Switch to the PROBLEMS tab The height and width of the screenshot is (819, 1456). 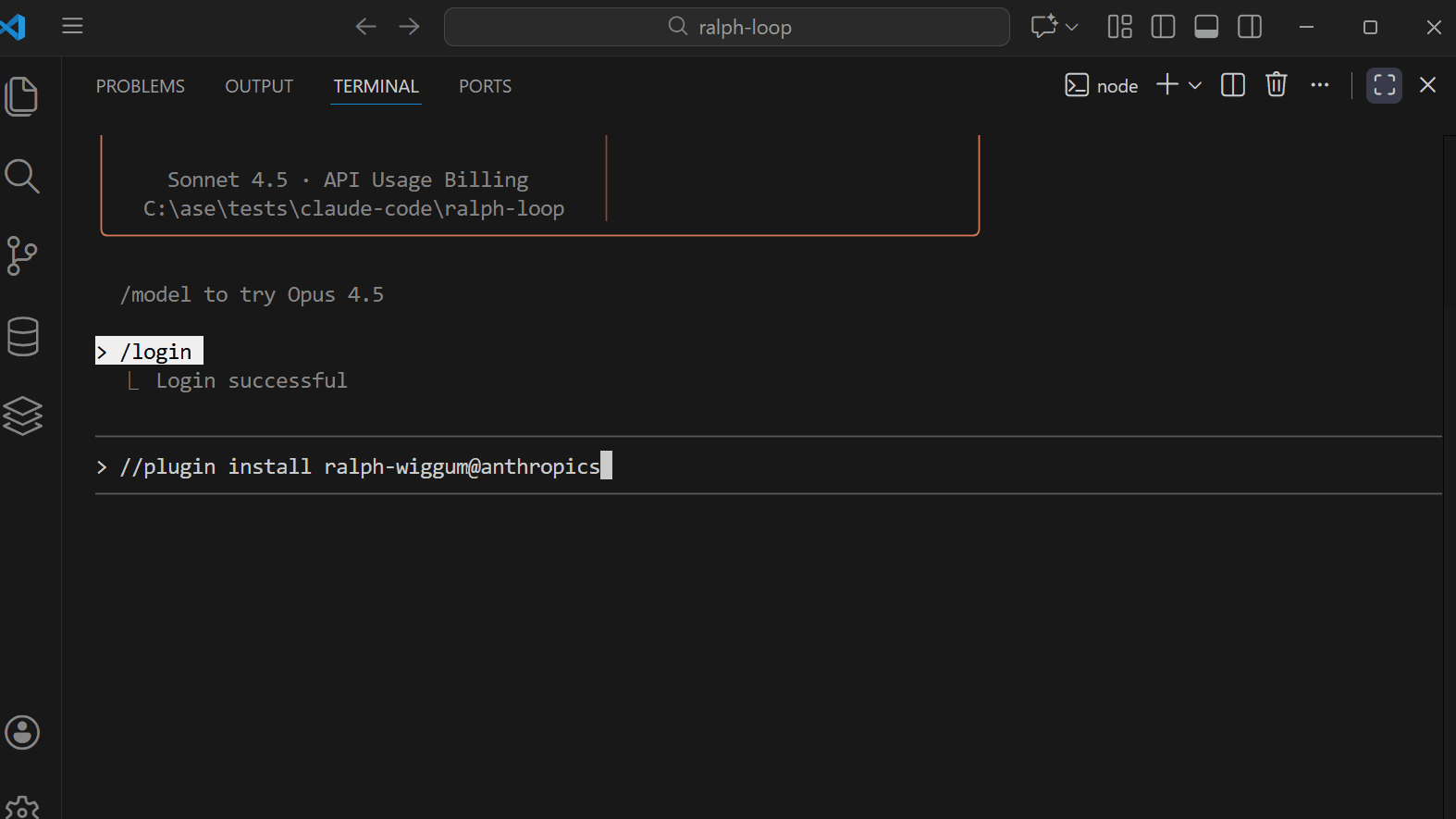pos(141,86)
